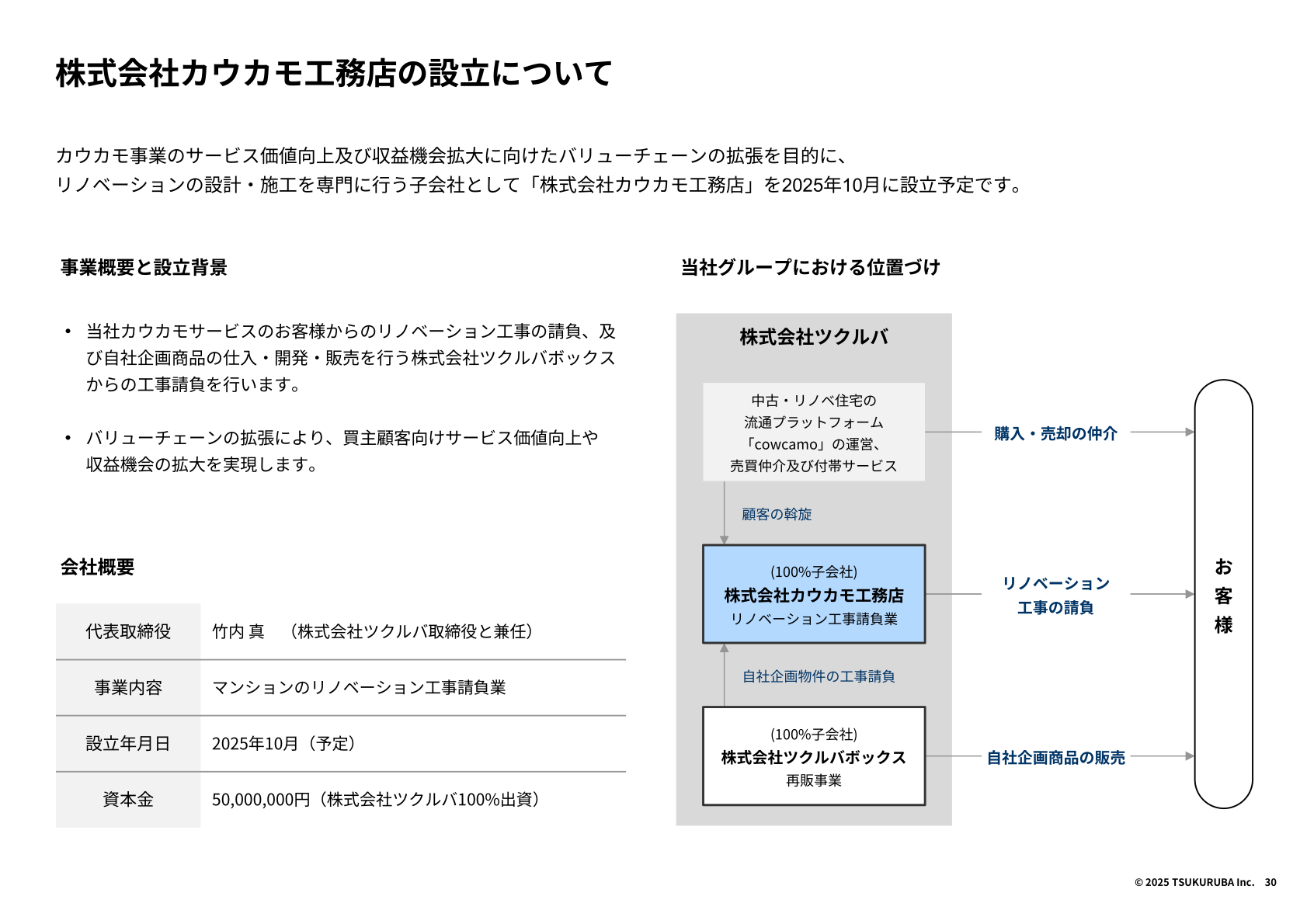The width and height of the screenshot is (1307, 924).
Task: Click the 代表取締役 table cell
Action: tap(128, 632)
